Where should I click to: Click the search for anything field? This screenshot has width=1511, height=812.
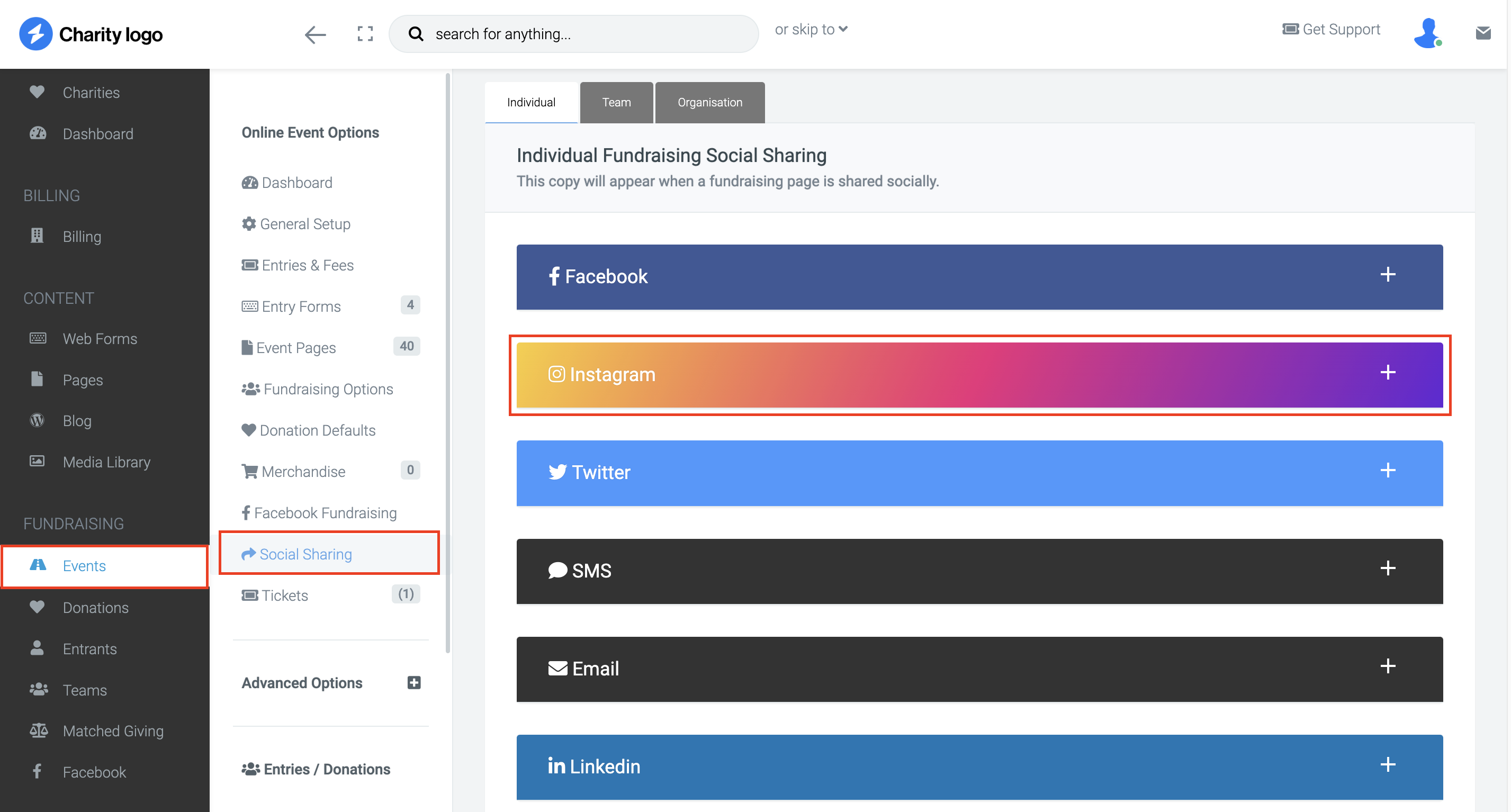(573, 34)
